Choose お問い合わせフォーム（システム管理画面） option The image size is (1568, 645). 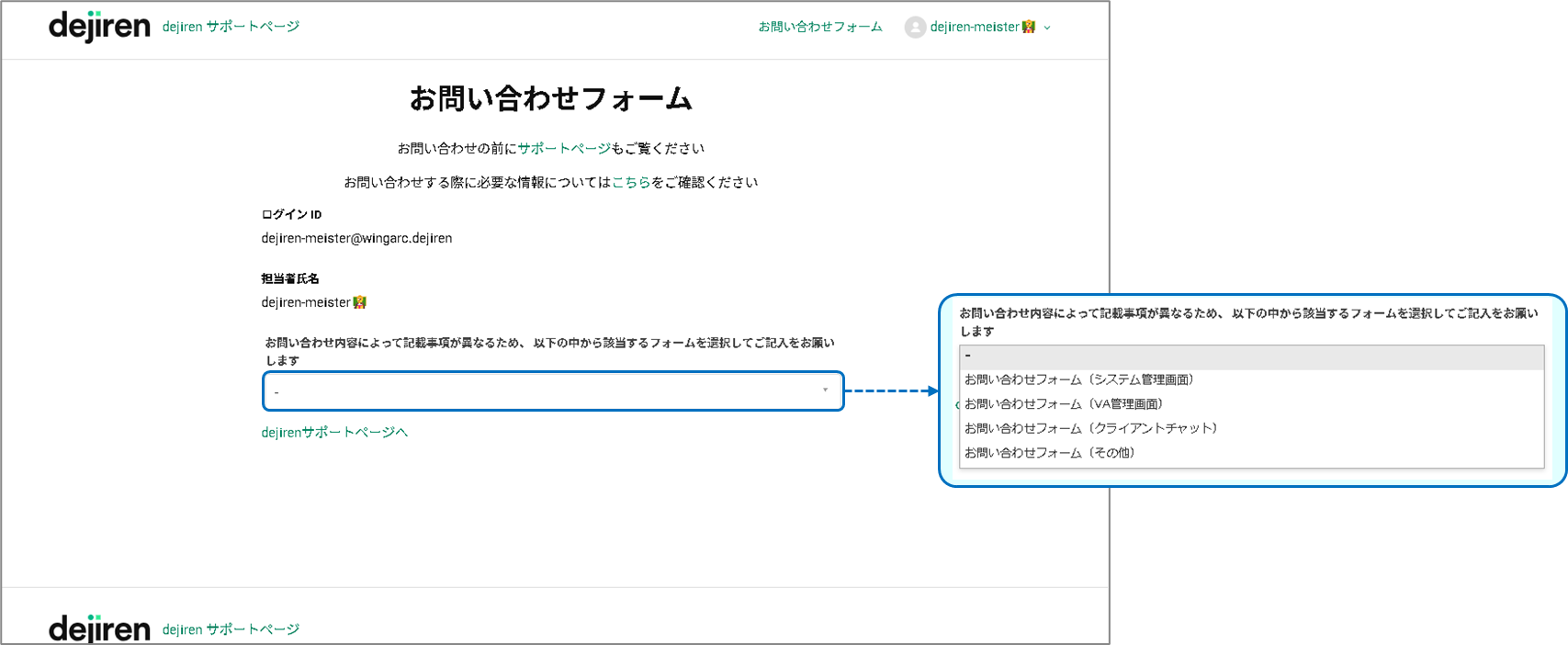1079,379
